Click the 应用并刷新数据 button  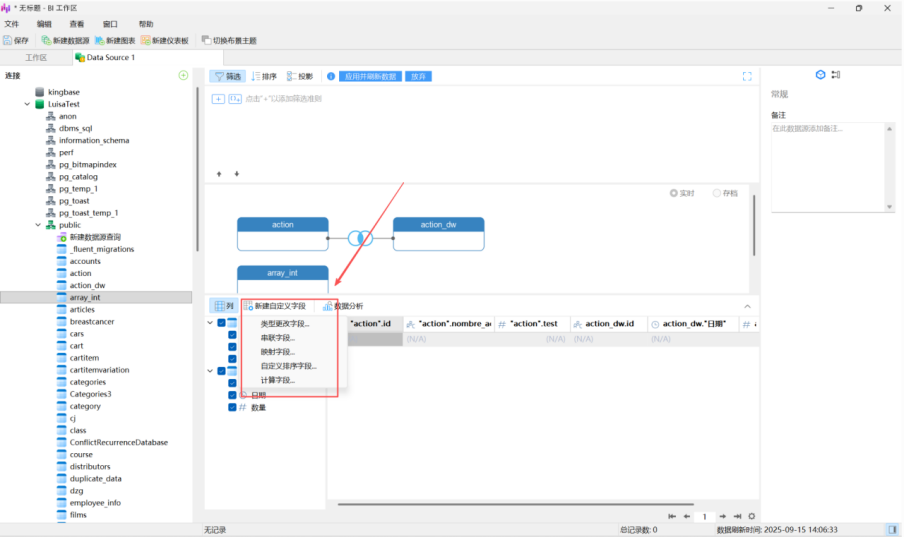click(x=370, y=76)
